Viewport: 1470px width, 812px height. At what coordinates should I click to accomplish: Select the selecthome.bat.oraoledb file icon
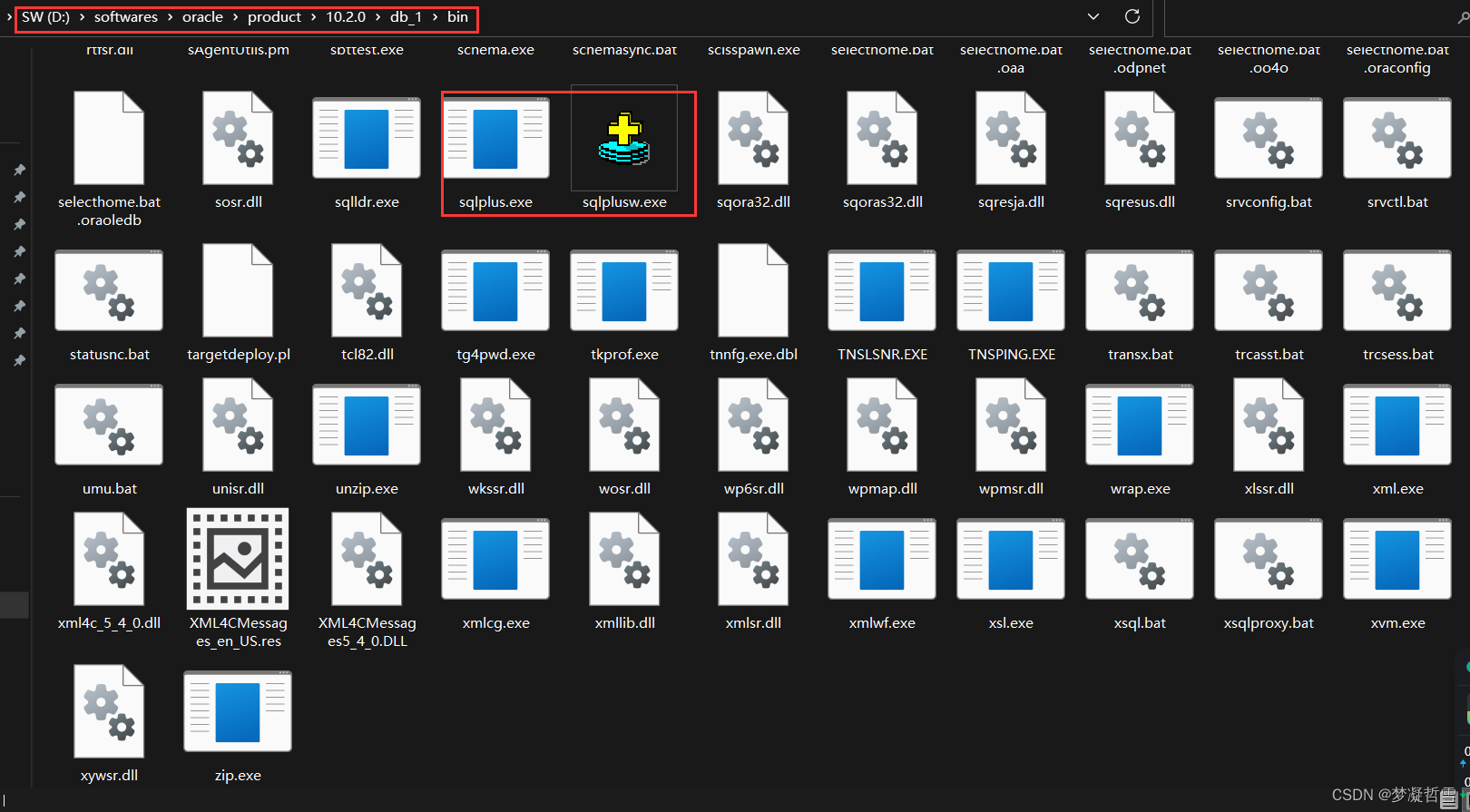(109, 139)
